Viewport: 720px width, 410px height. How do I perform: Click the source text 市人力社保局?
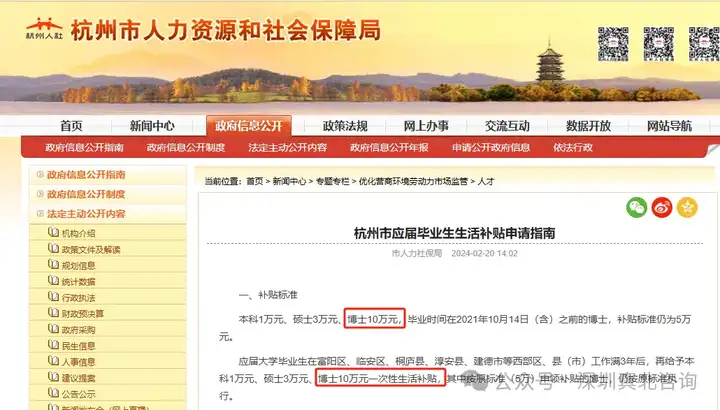tap(417, 253)
